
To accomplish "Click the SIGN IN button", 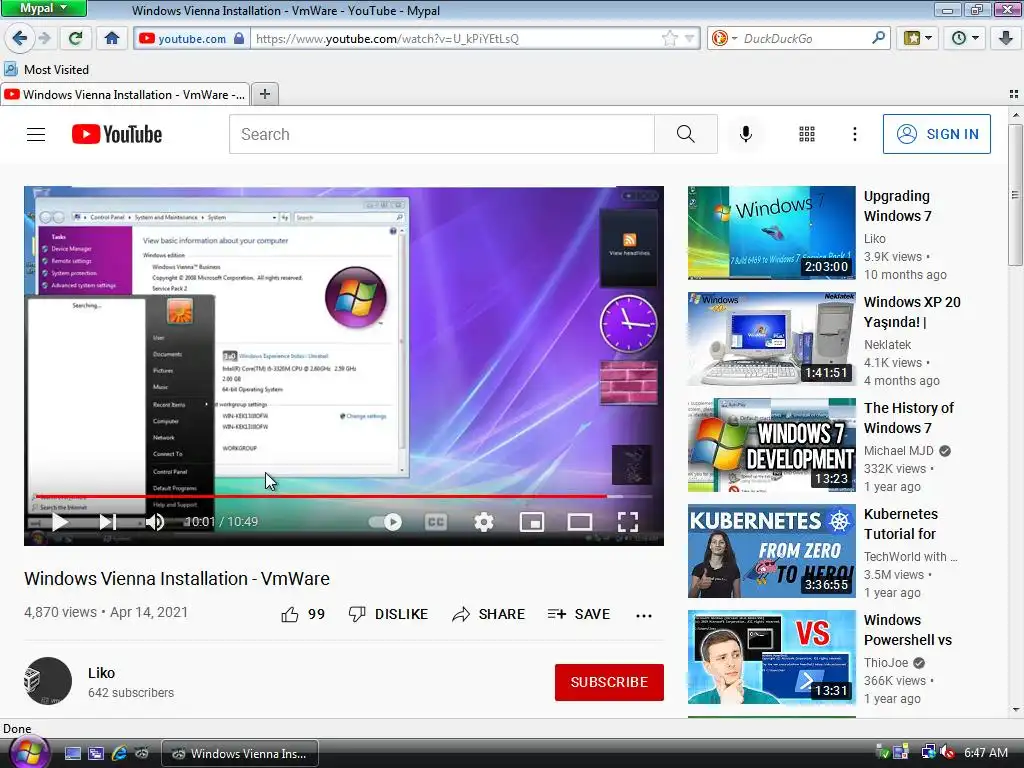I will pos(936,134).
